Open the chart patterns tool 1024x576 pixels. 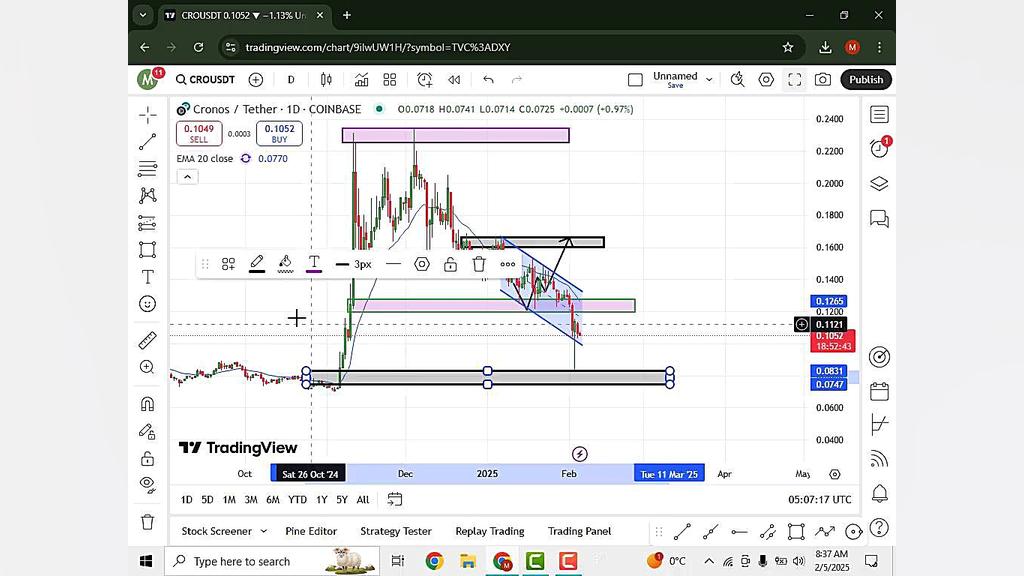[x=148, y=195]
